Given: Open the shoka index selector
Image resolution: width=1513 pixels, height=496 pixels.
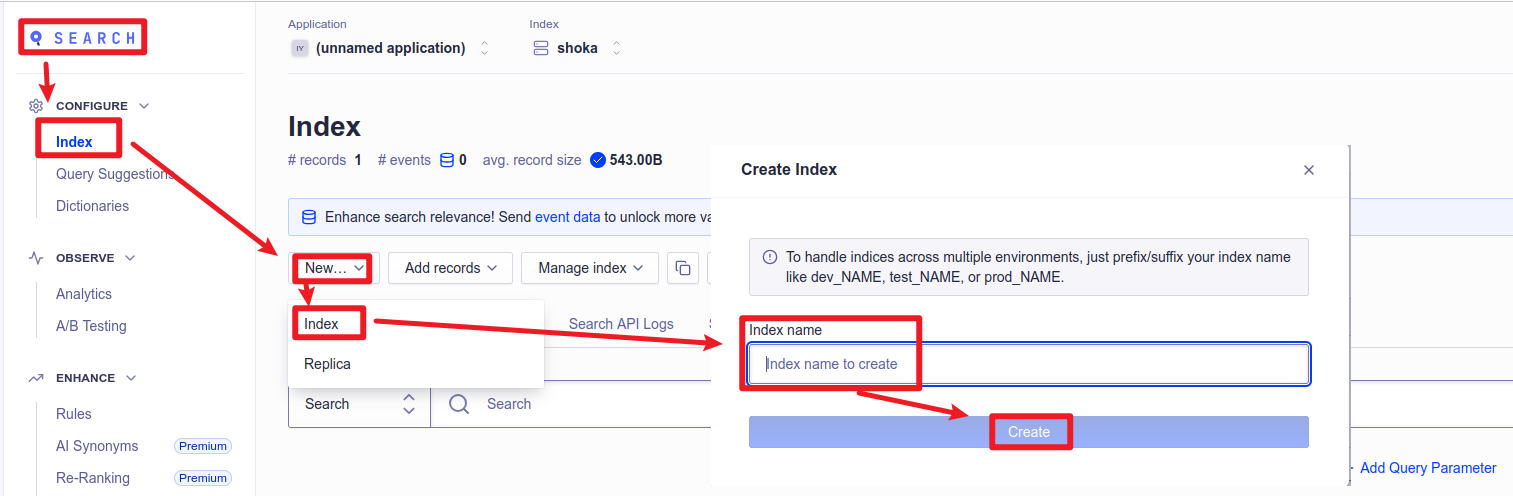Looking at the screenshot, I should [x=578, y=48].
